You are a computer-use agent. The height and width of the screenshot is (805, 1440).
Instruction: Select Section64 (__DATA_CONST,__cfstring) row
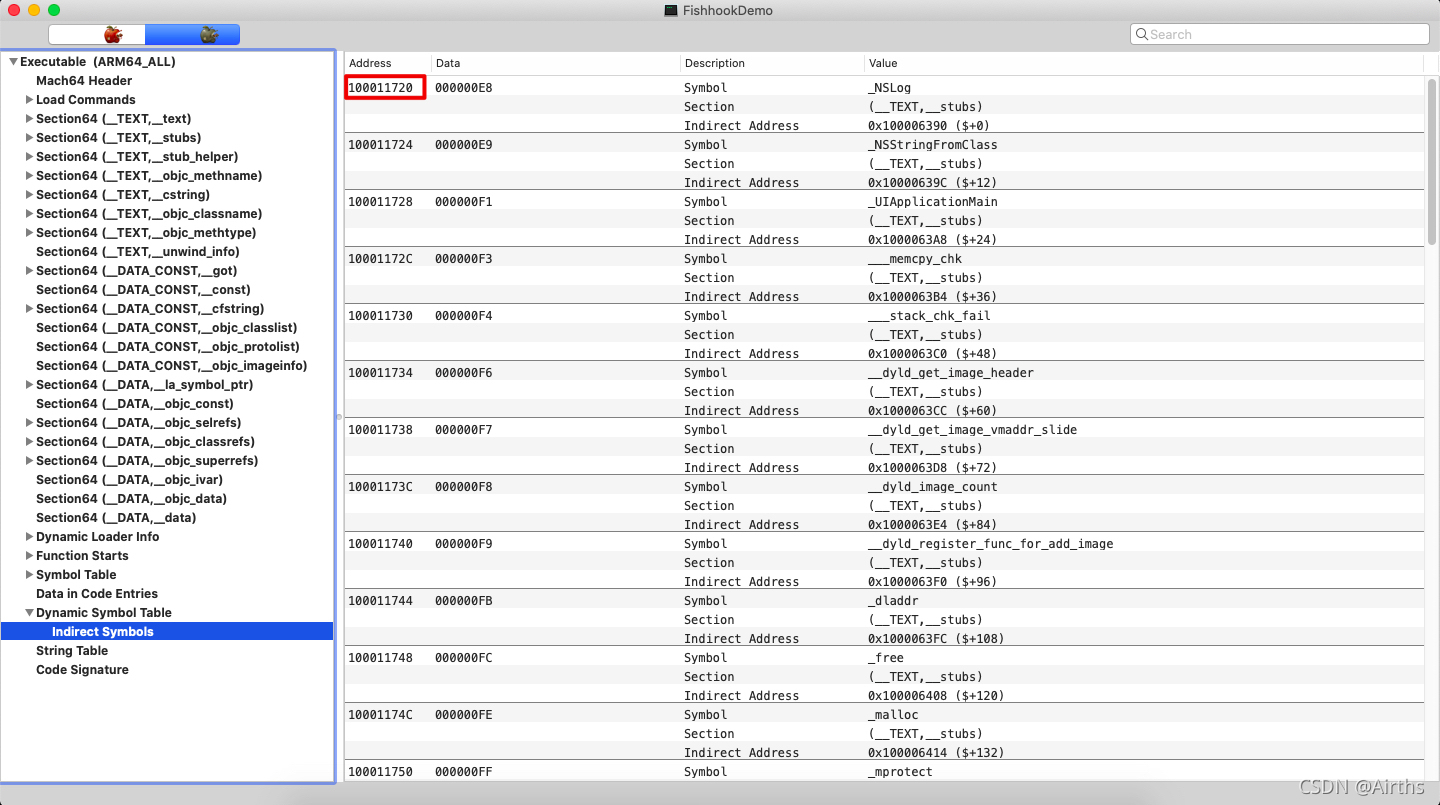click(x=167, y=309)
